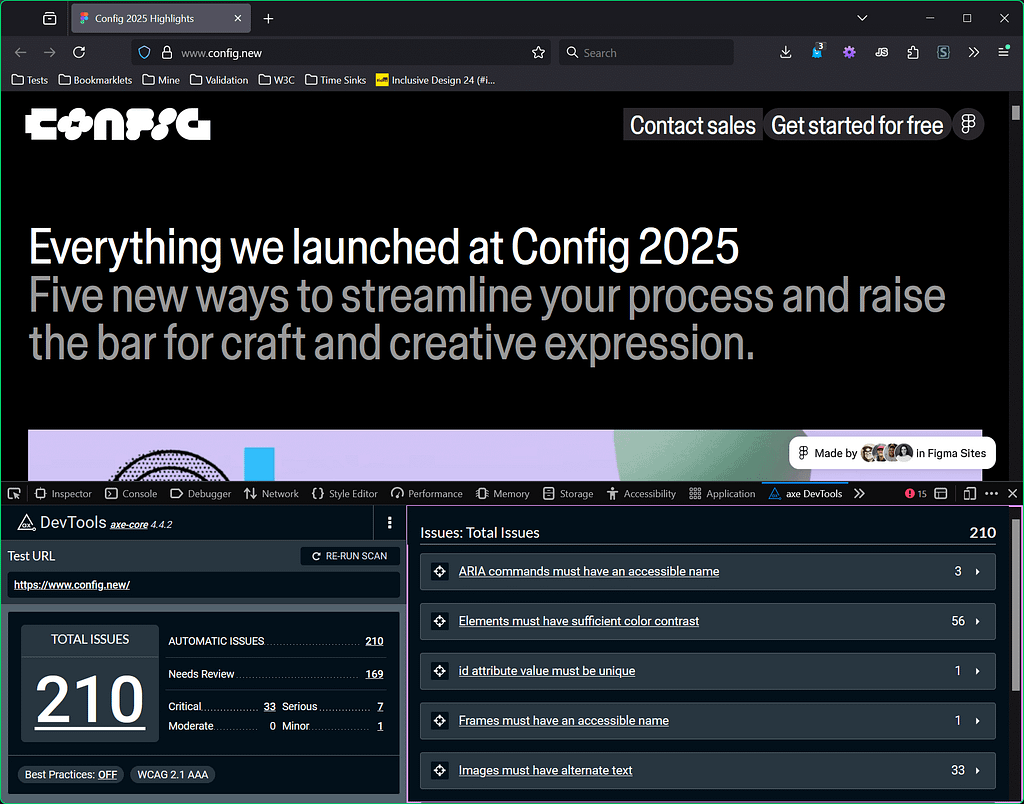The height and width of the screenshot is (804, 1024).
Task: Select the element picker icon in DevTools
Action: [x=13, y=493]
